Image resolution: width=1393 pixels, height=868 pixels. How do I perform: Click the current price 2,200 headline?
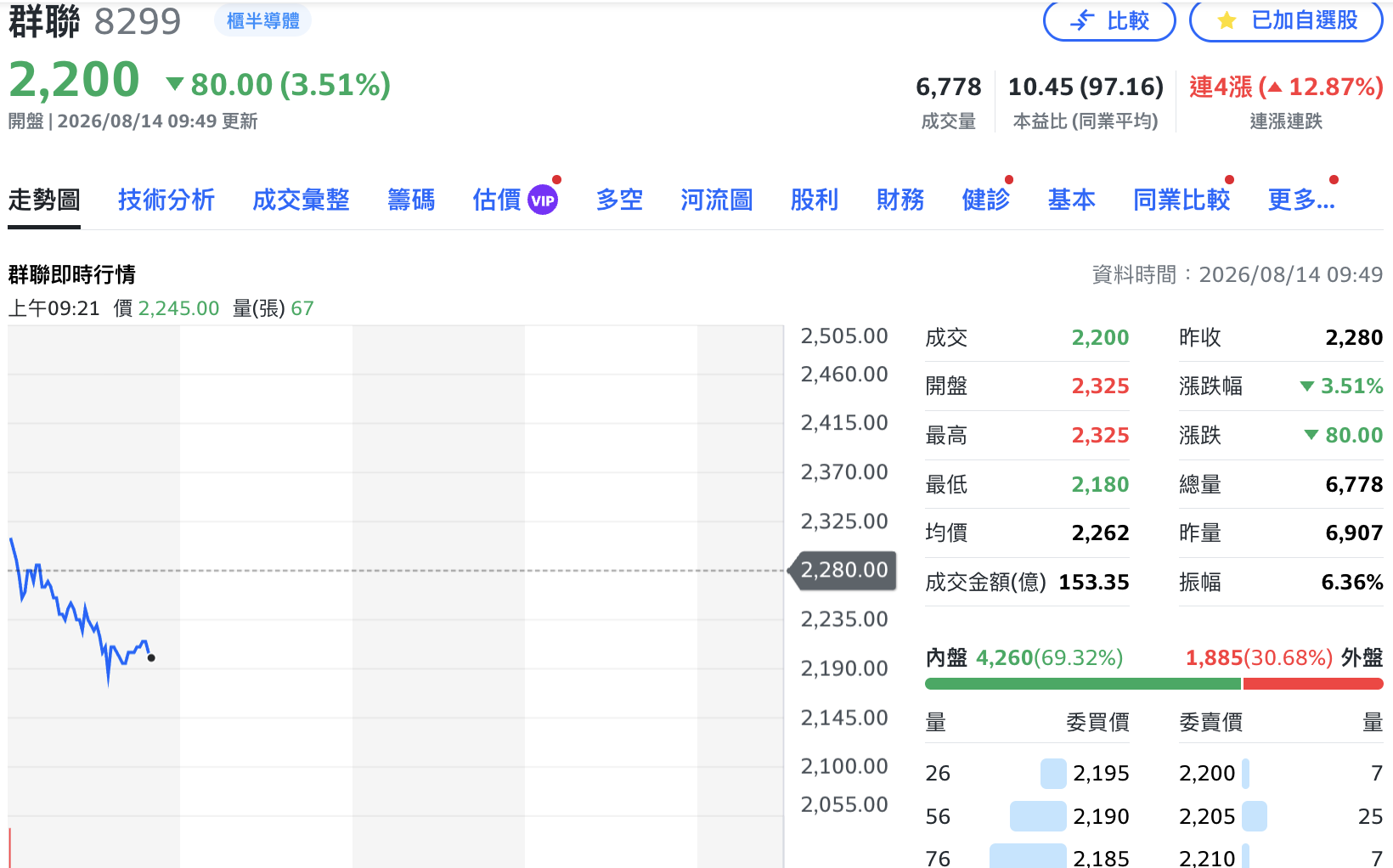74,81
